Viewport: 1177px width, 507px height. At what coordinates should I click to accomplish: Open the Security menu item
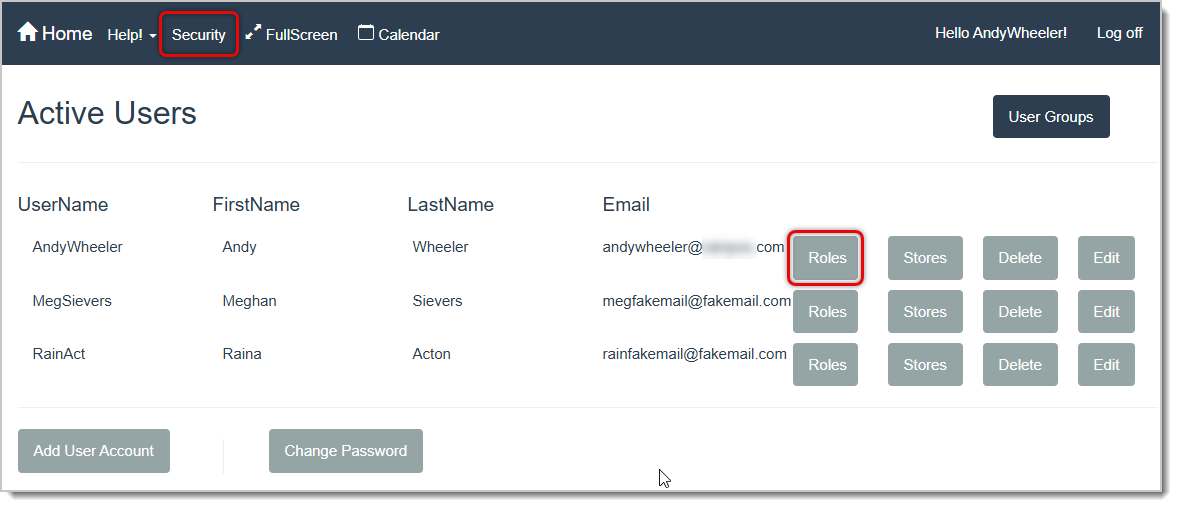point(199,34)
